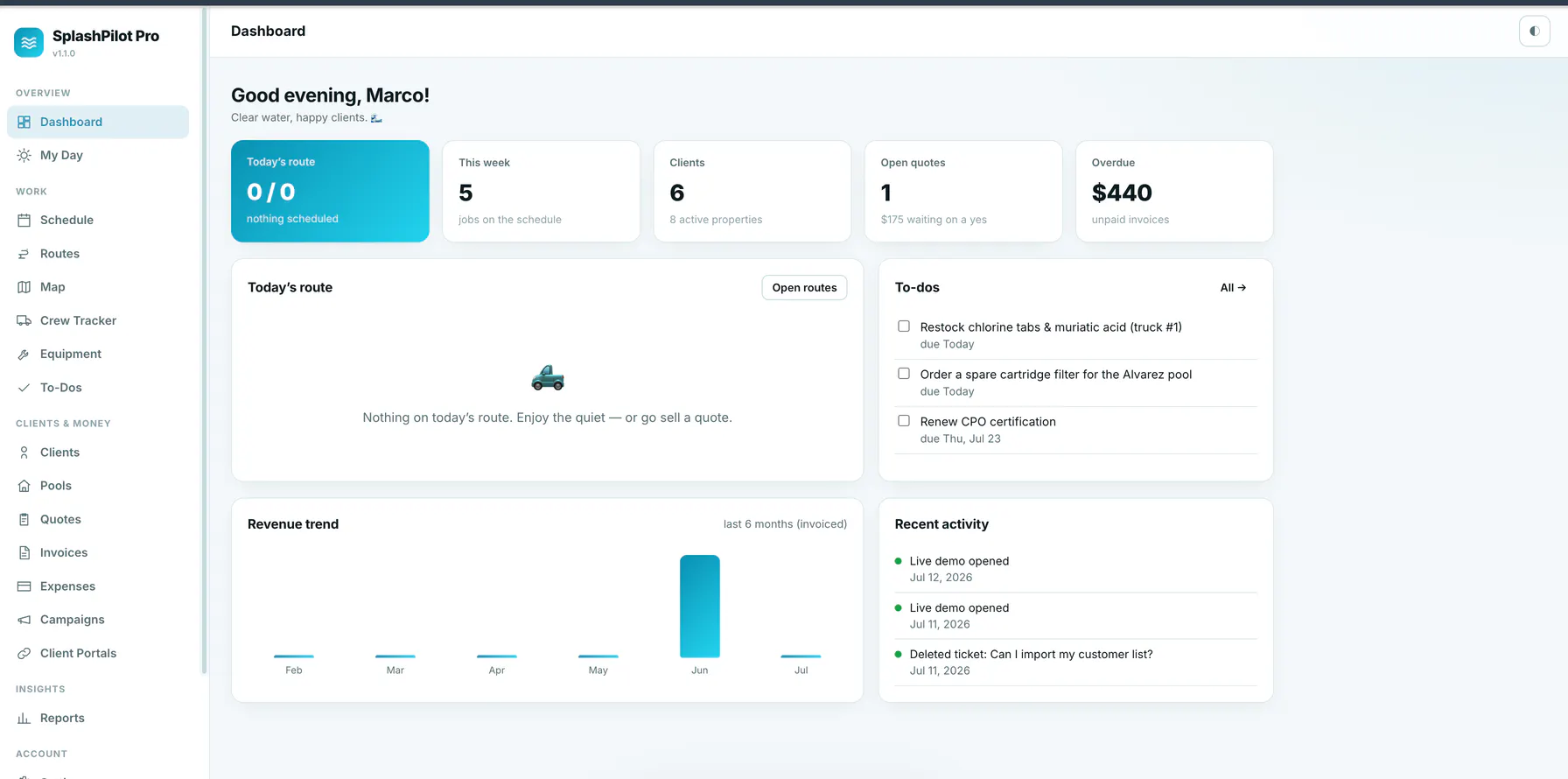Open My Day from the sidebar
The height and width of the screenshot is (779, 1568).
tap(98, 155)
